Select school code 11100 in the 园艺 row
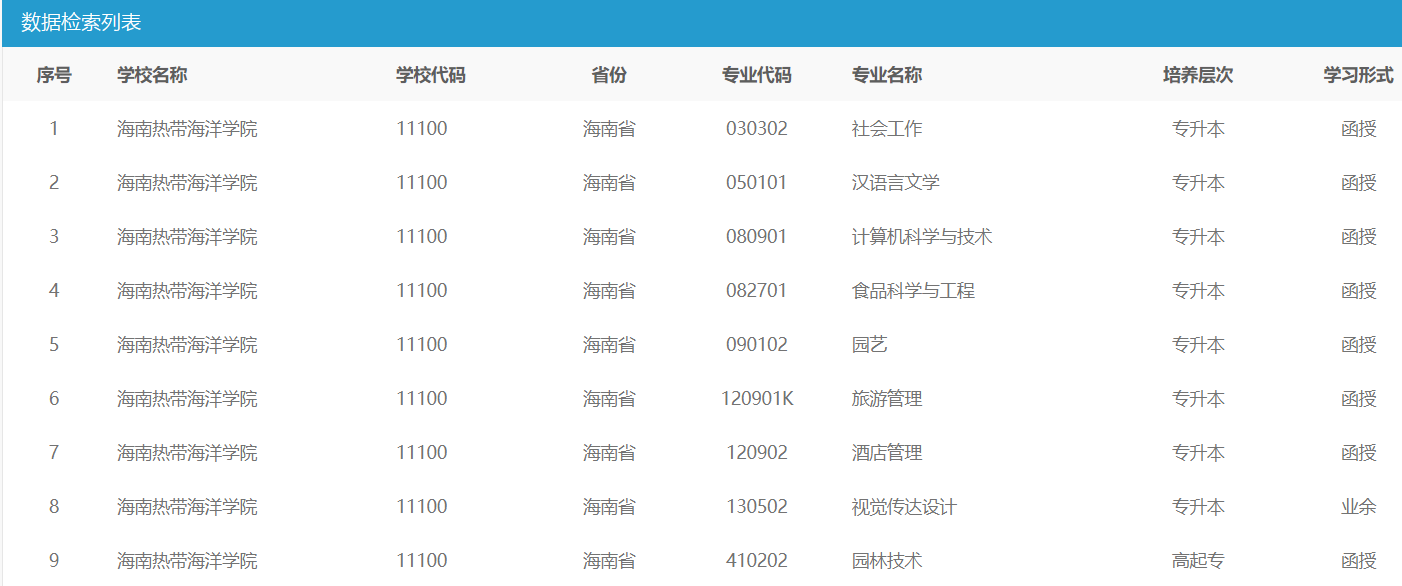This screenshot has height=586, width=1402. pos(422,345)
